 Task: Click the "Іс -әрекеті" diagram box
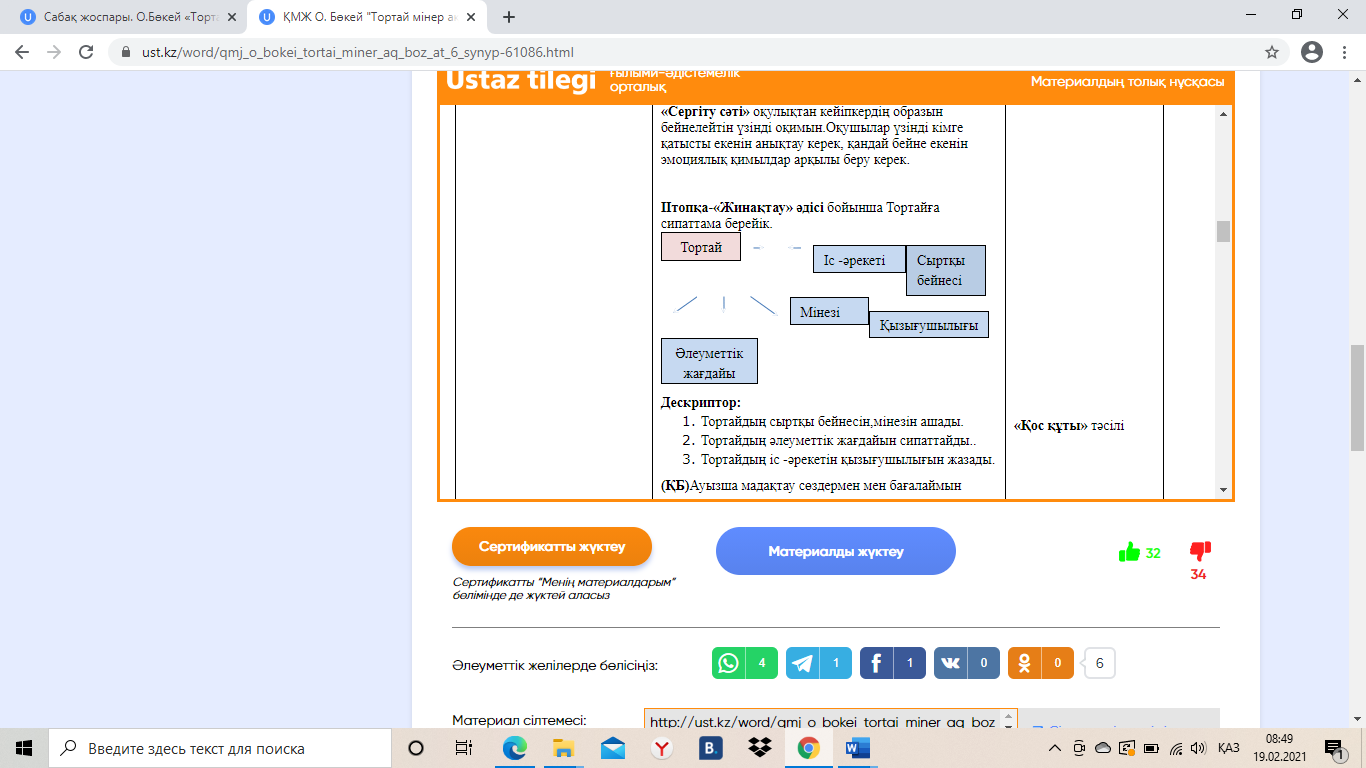point(859,260)
